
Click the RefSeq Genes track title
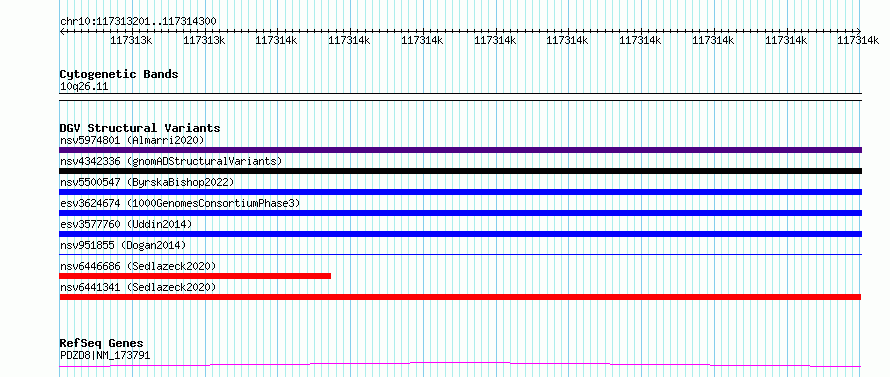pos(101,344)
